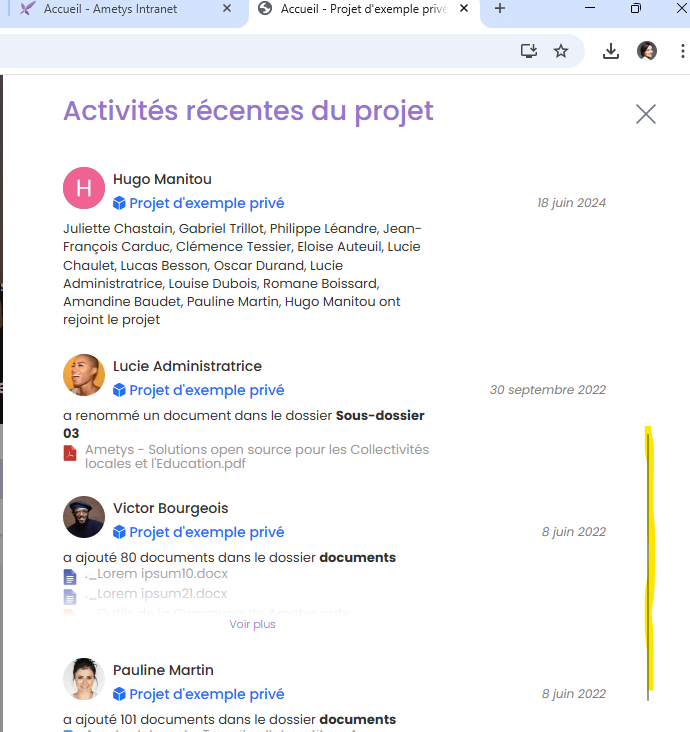The height and width of the screenshot is (732, 690).
Task: Open the ._Lorem ipsum10.docx file
Action: point(157,574)
